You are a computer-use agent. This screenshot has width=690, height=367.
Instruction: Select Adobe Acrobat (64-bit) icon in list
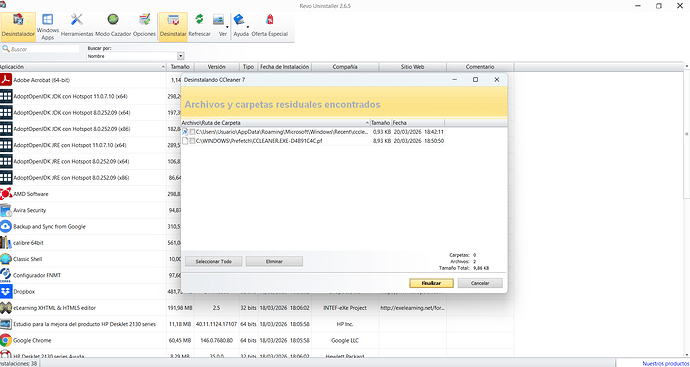tap(6, 80)
